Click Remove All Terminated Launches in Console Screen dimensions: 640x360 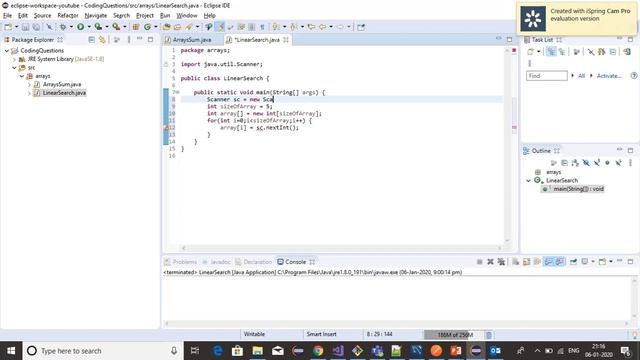click(x=501, y=262)
